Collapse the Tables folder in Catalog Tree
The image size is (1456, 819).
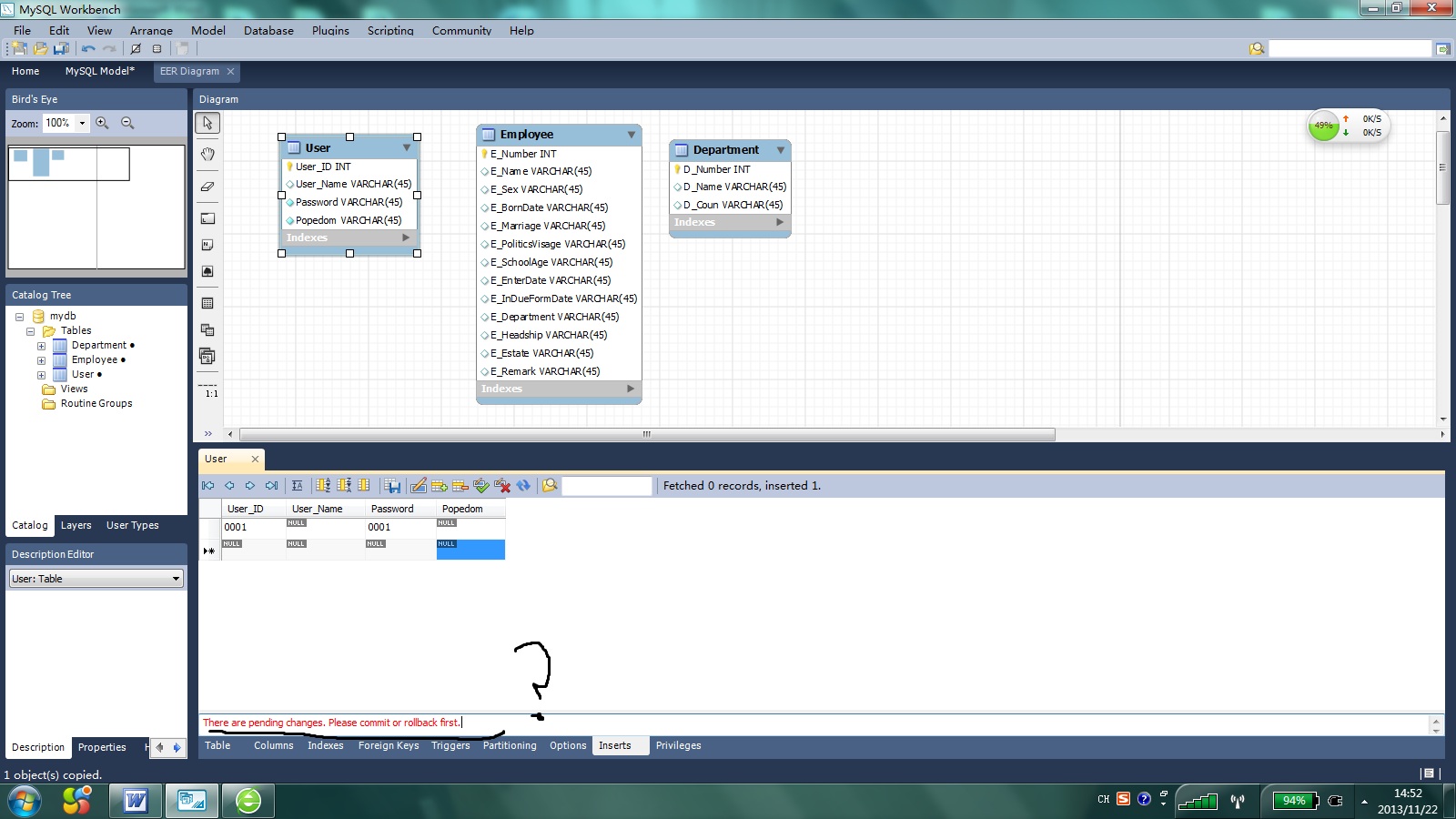pos(30,331)
